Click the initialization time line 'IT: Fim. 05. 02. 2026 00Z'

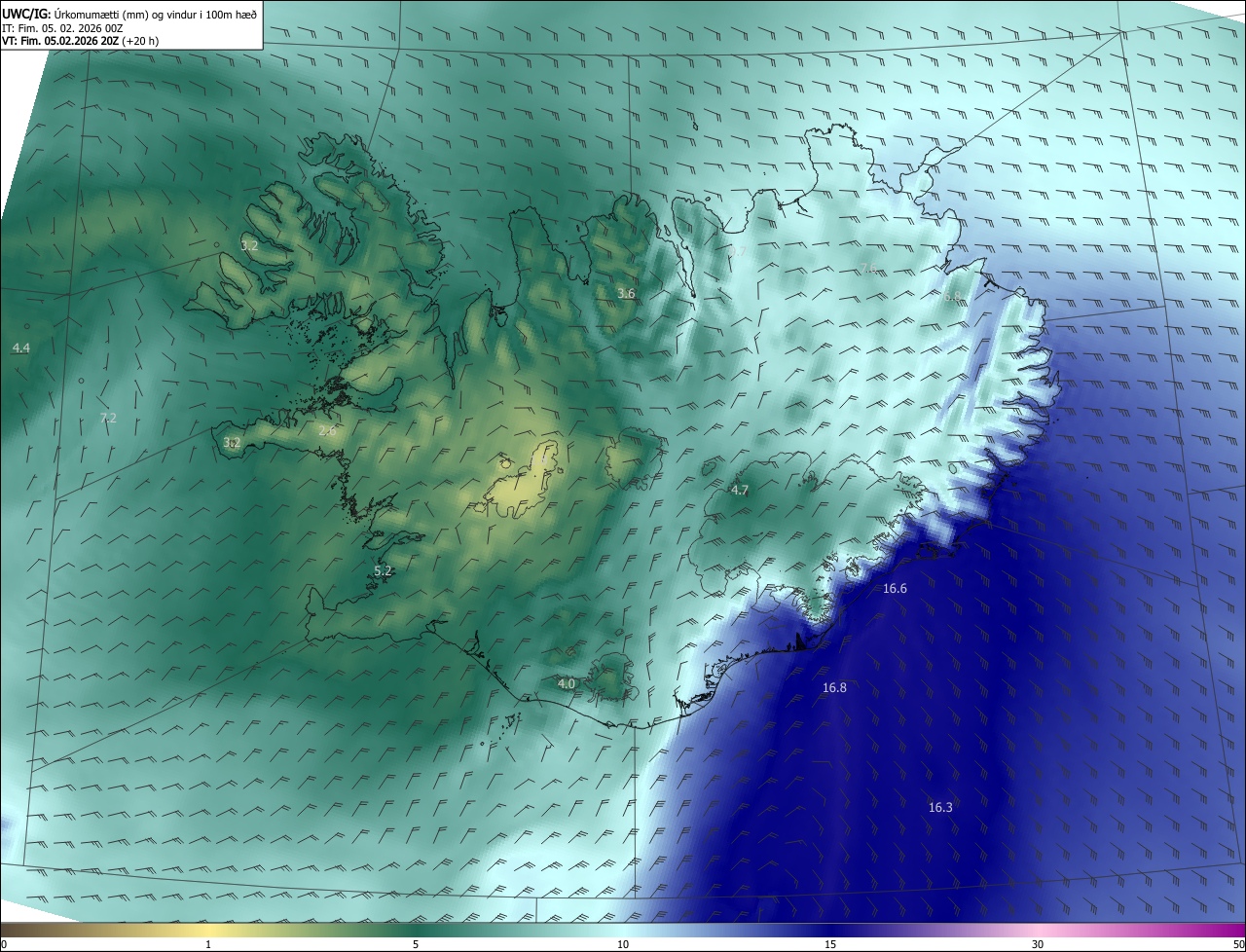(62, 28)
